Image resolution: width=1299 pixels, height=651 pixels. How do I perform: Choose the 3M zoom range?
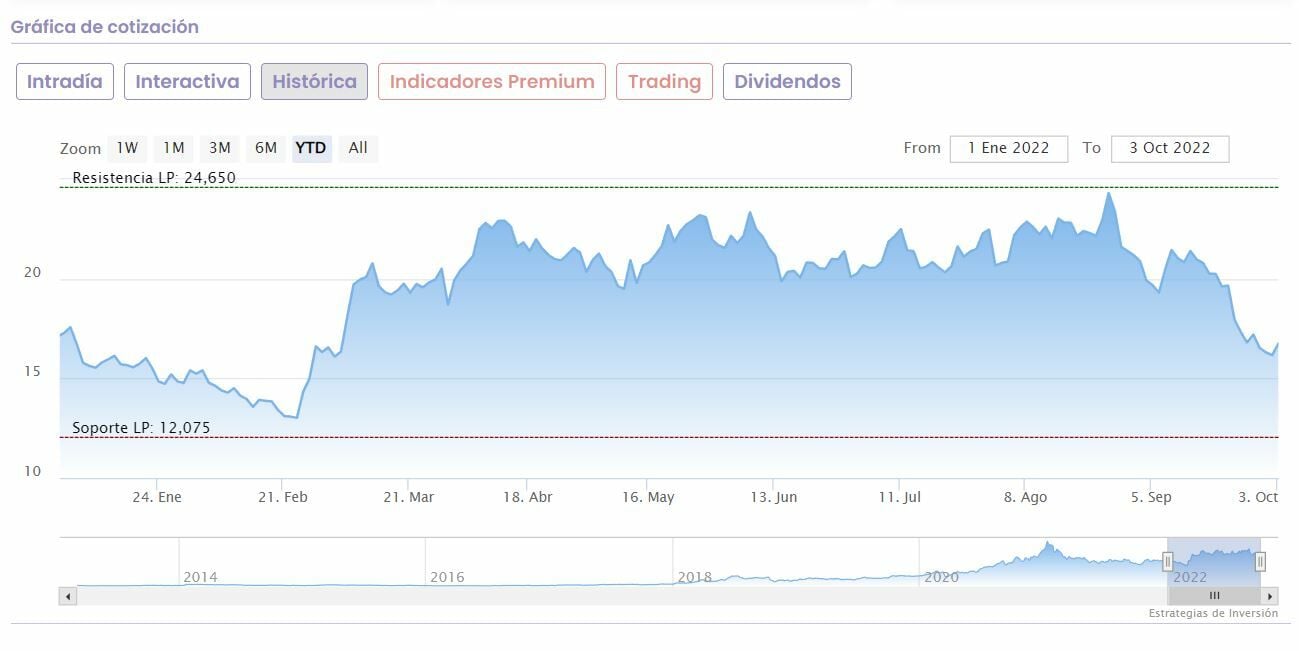[x=220, y=148]
